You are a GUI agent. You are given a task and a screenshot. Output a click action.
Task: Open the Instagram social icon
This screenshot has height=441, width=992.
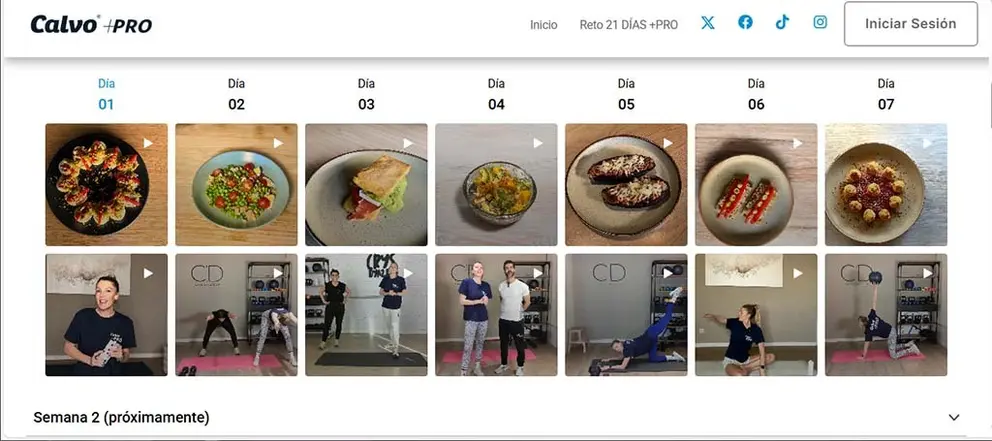click(820, 23)
